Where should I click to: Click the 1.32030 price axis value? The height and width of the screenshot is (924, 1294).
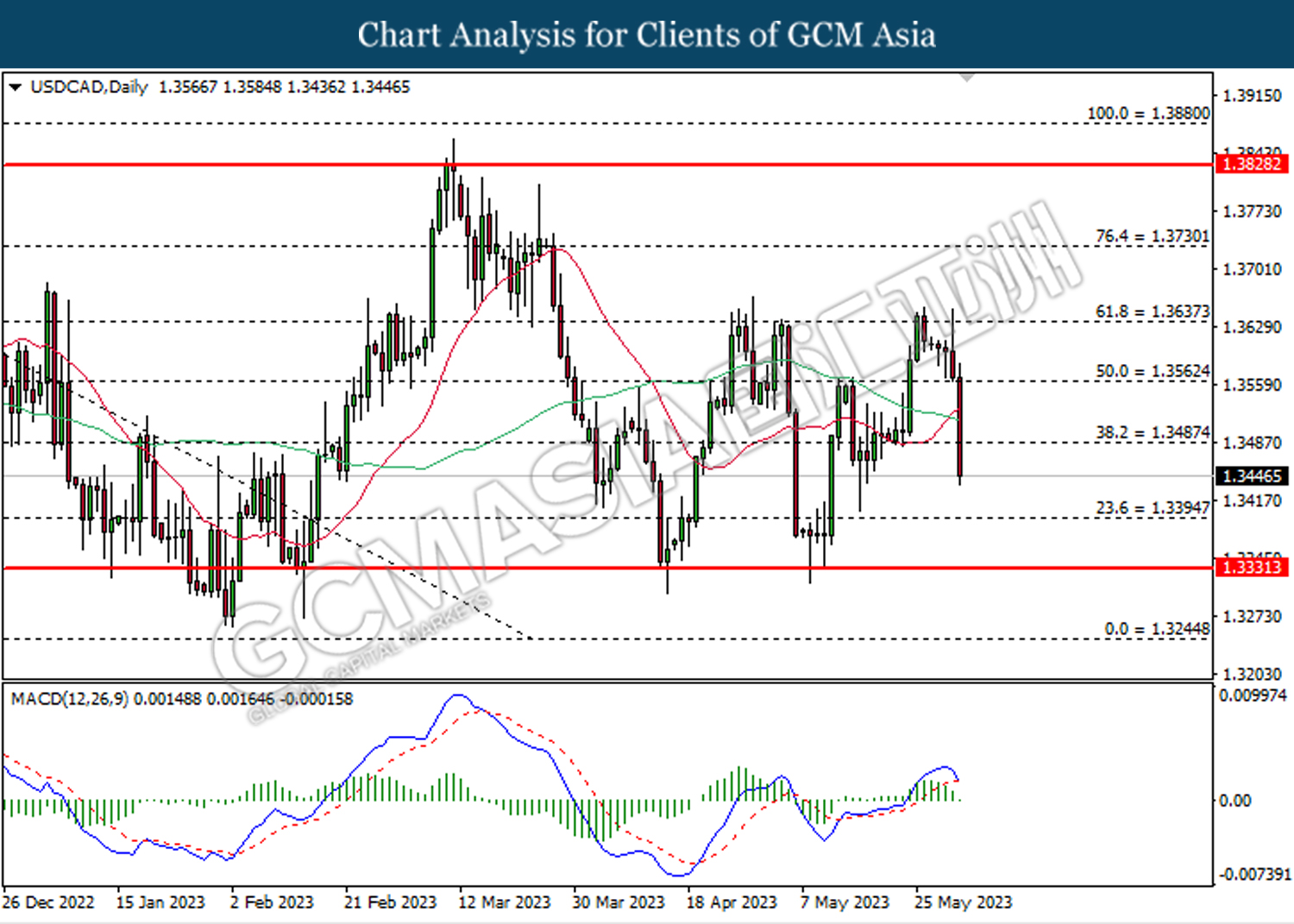(x=1252, y=674)
